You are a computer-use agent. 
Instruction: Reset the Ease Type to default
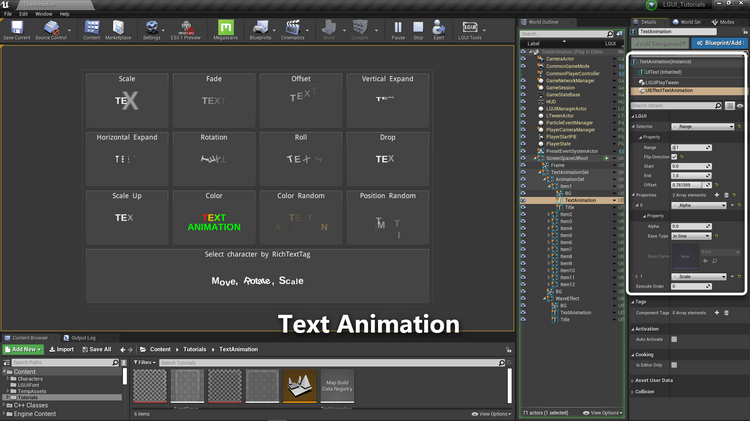pyautogui.click(x=716, y=236)
